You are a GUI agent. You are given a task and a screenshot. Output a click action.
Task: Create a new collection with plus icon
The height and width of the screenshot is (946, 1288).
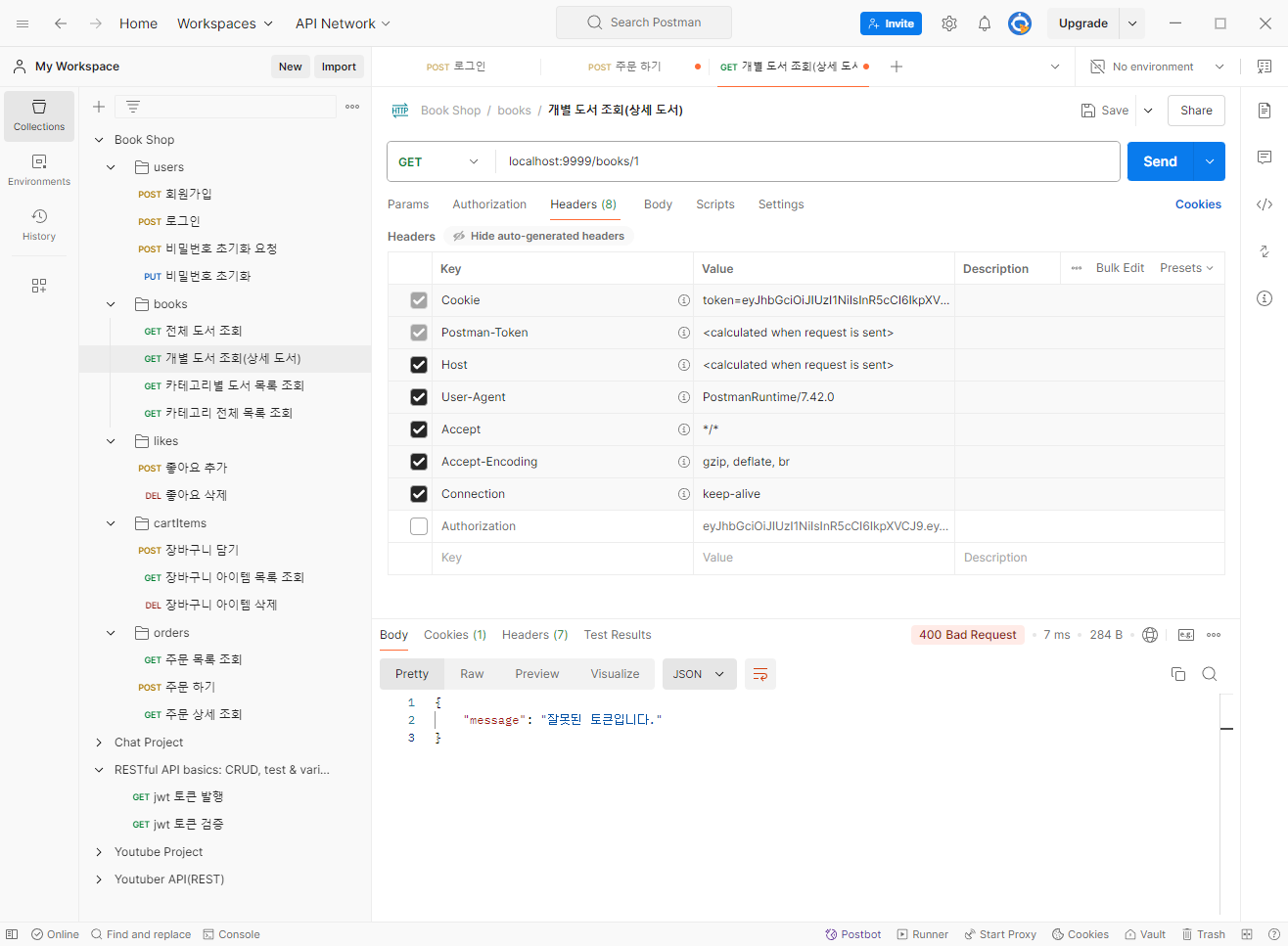[99, 107]
